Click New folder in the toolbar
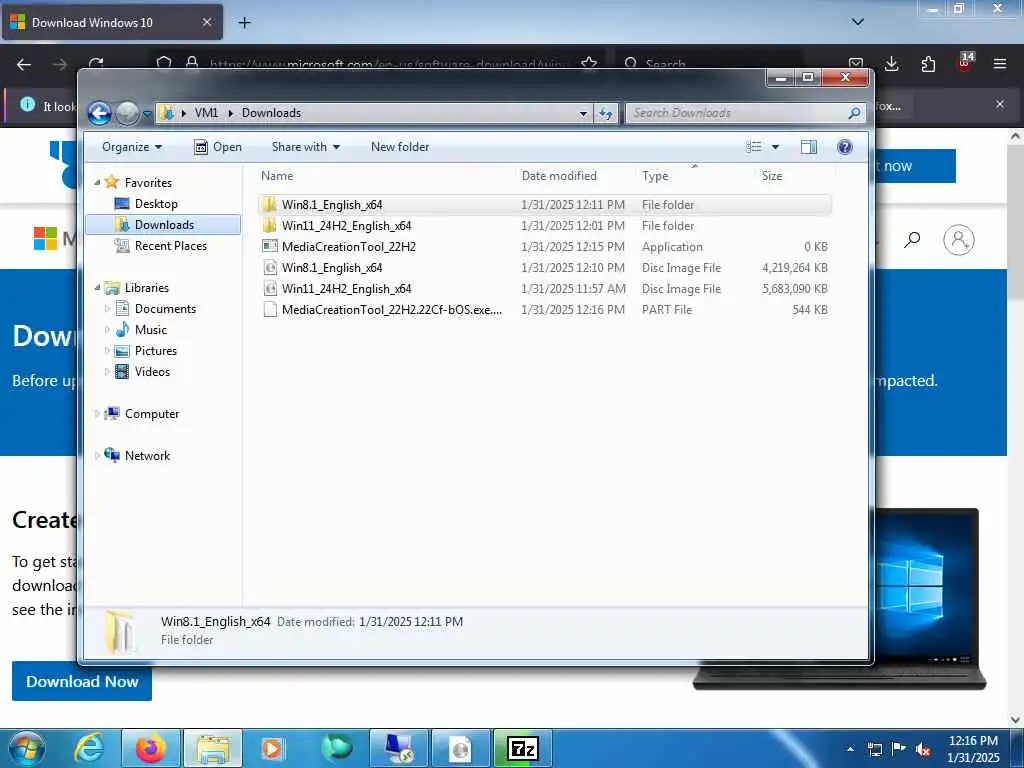The width and height of the screenshot is (1024, 768). [400, 147]
